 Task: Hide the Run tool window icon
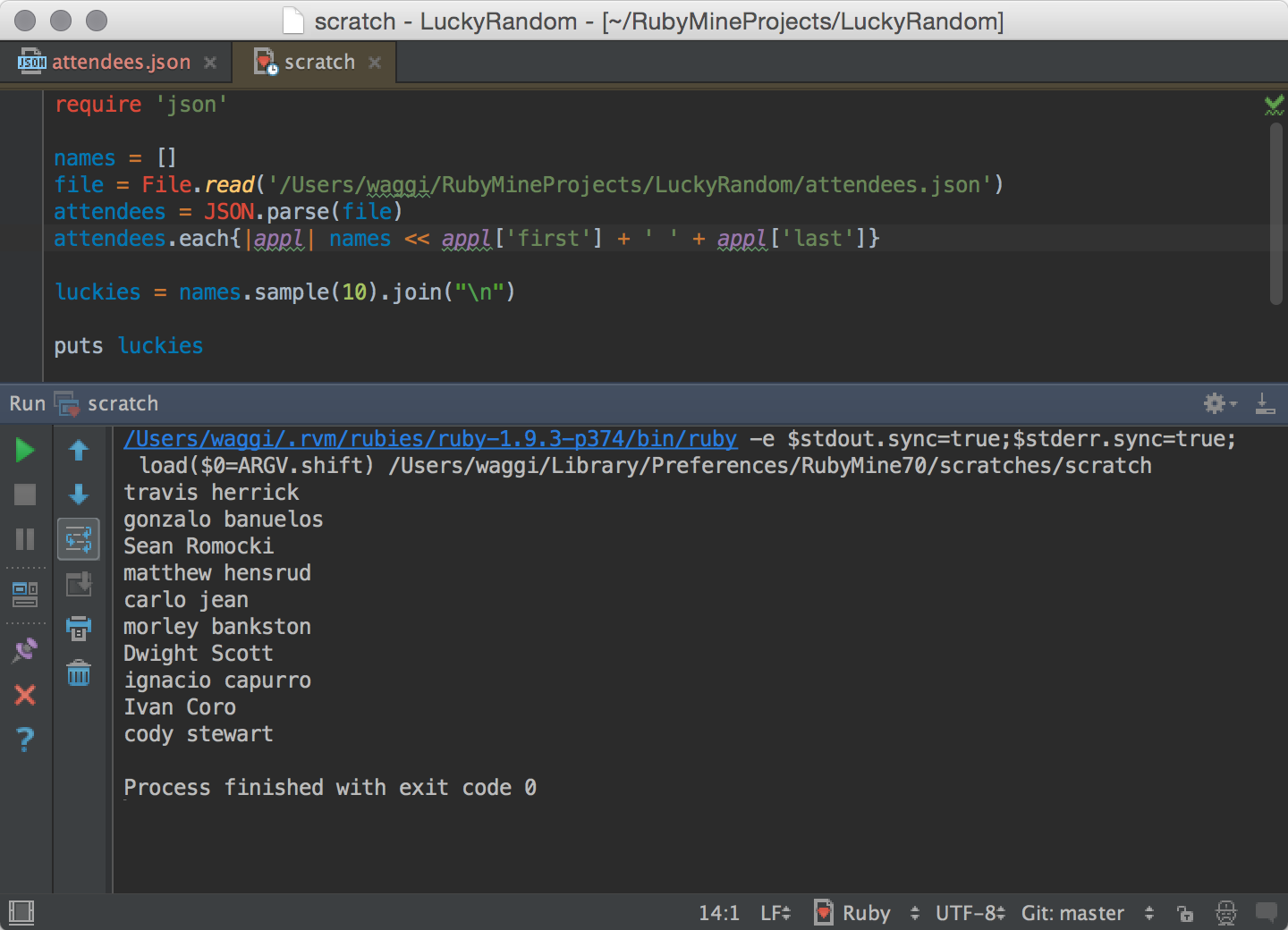click(1265, 403)
